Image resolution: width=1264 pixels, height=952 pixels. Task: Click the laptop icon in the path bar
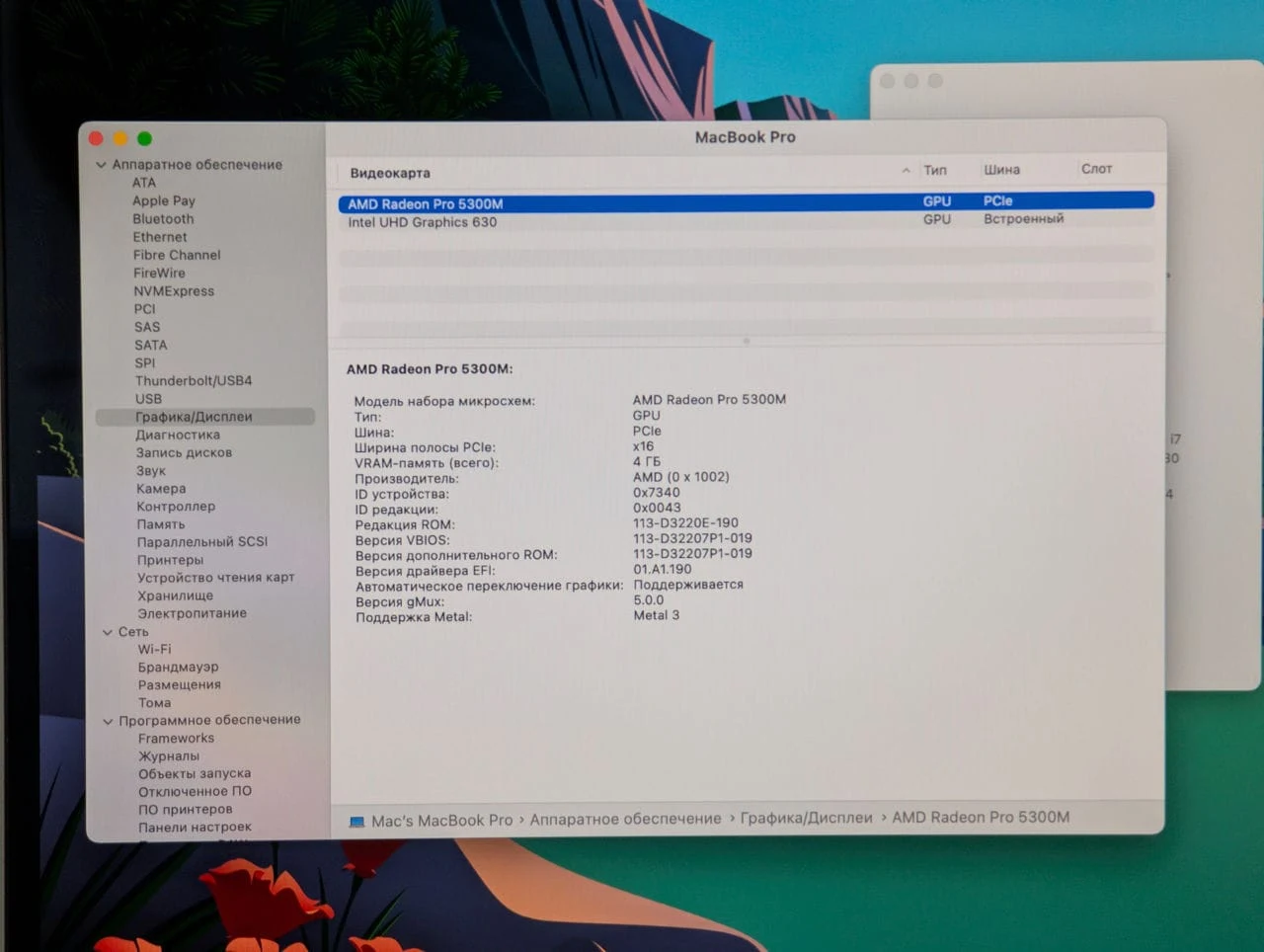coord(356,822)
